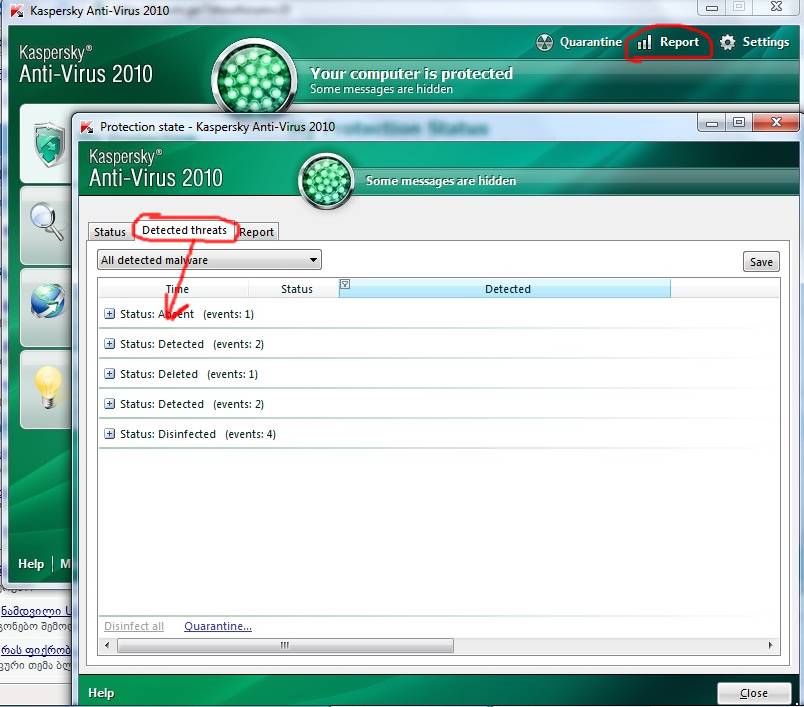Expand the first Status: Detected group
The width and height of the screenshot is (804, 707).
click(109, 344)
